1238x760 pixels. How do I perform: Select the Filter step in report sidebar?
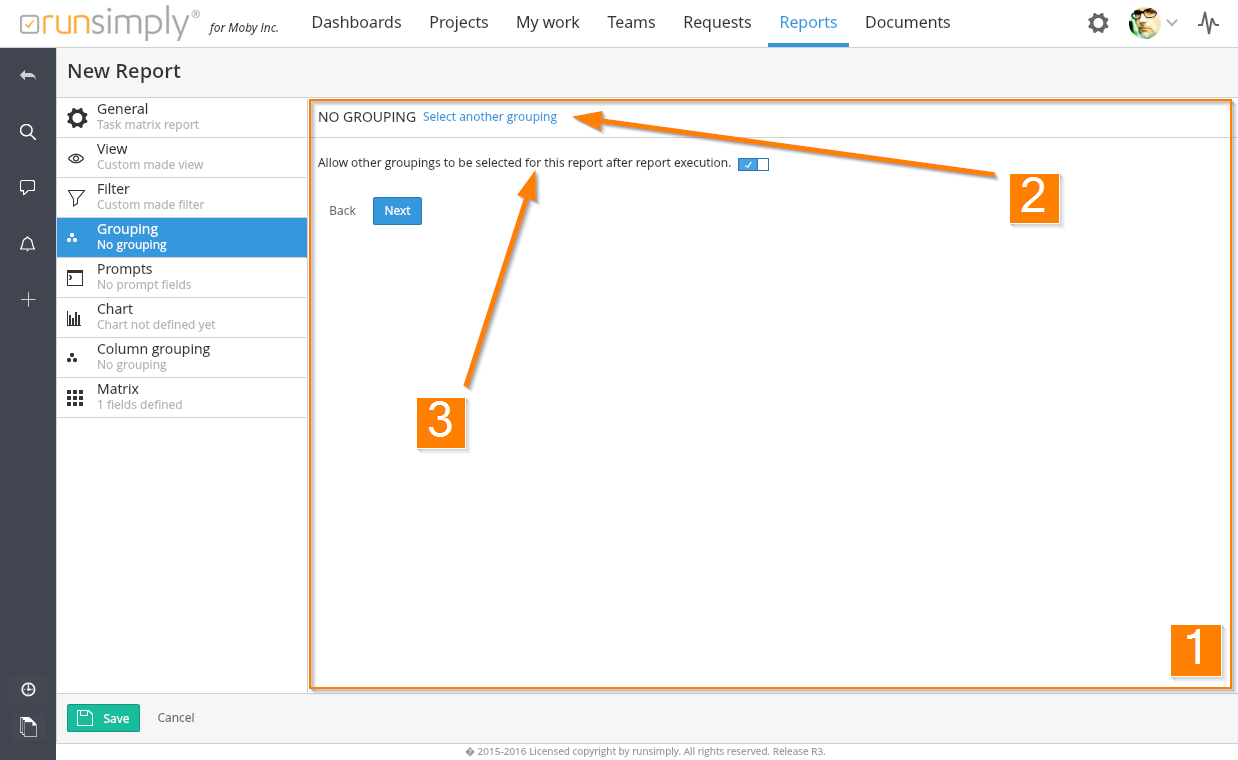pos(181,197)
